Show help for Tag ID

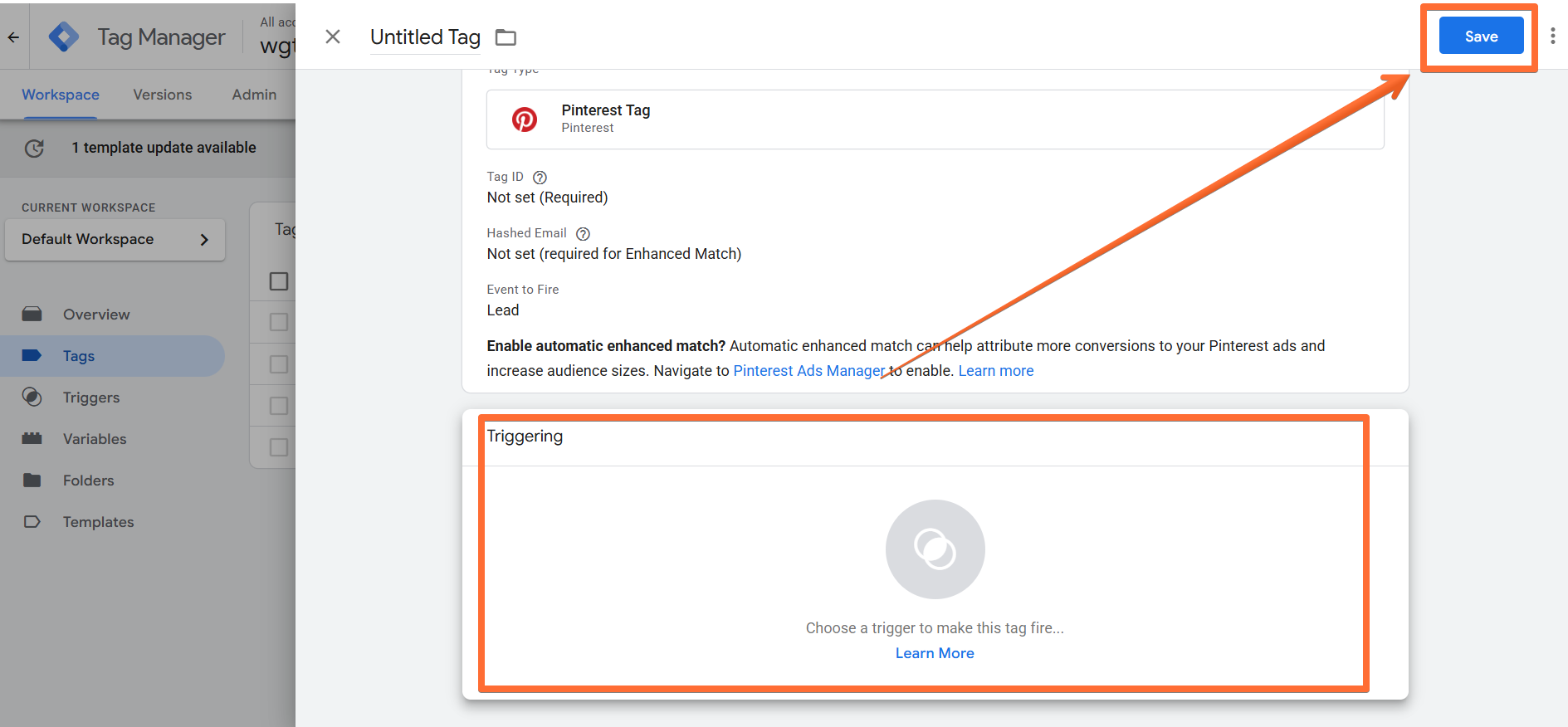pos(540,178)
